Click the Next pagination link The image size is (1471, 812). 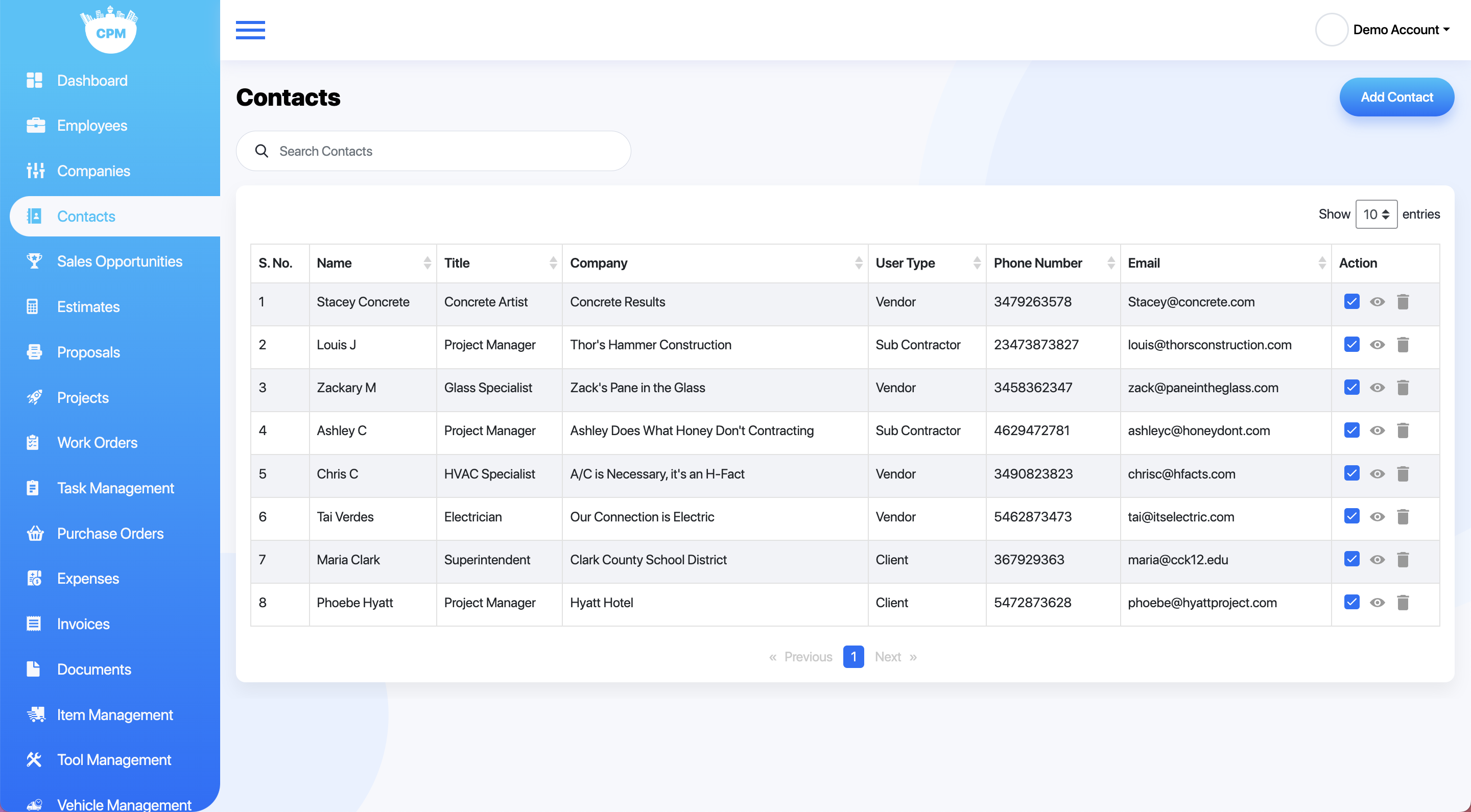click(895, 657)
